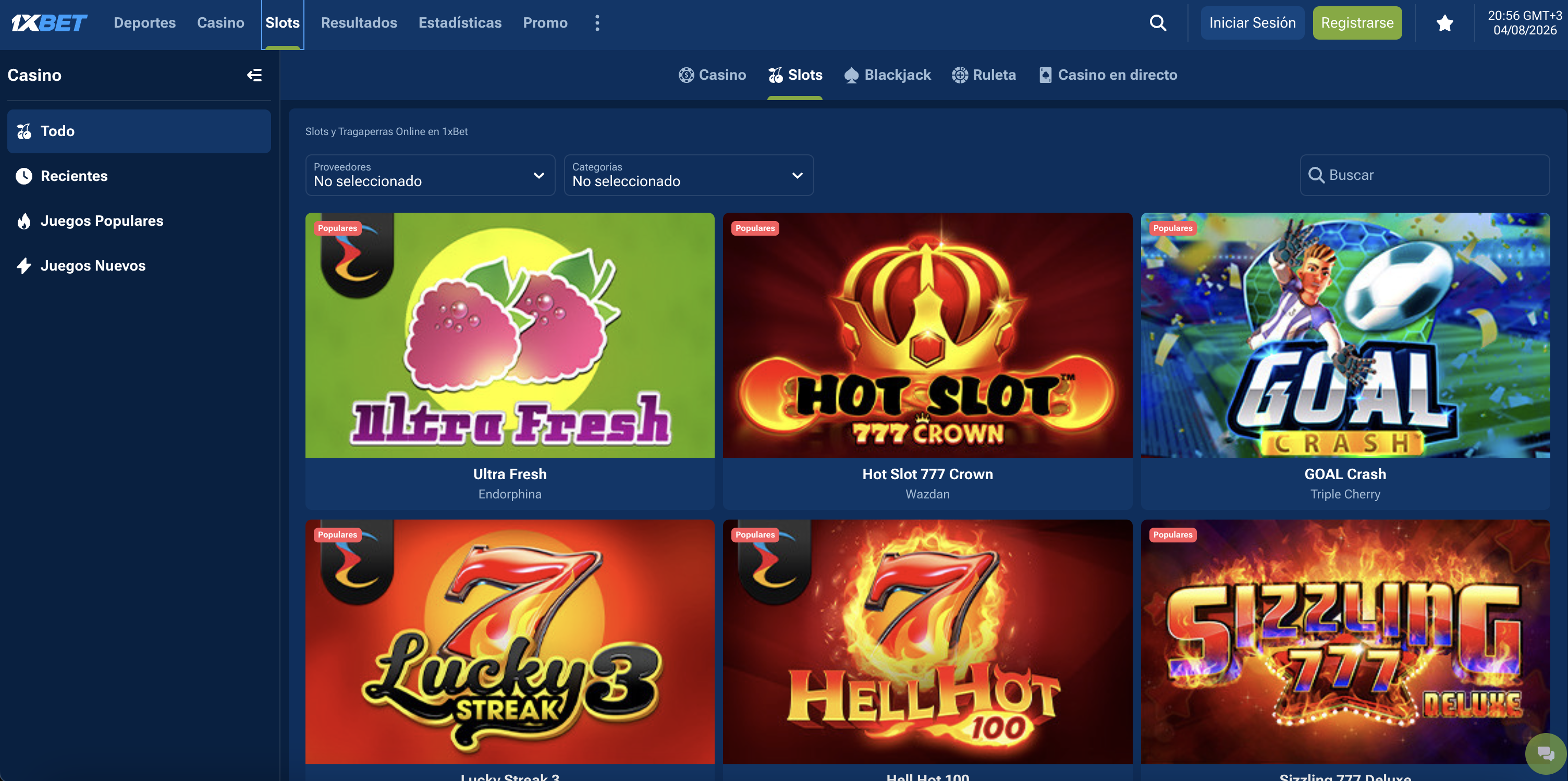Click the Populares badge on Sizzling 777 Deluxe

click(x=1172, y=534)
